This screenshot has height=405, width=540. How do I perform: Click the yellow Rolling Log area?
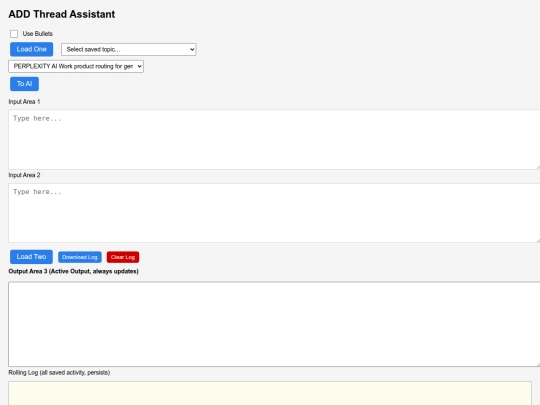click(x=270, y=393)
